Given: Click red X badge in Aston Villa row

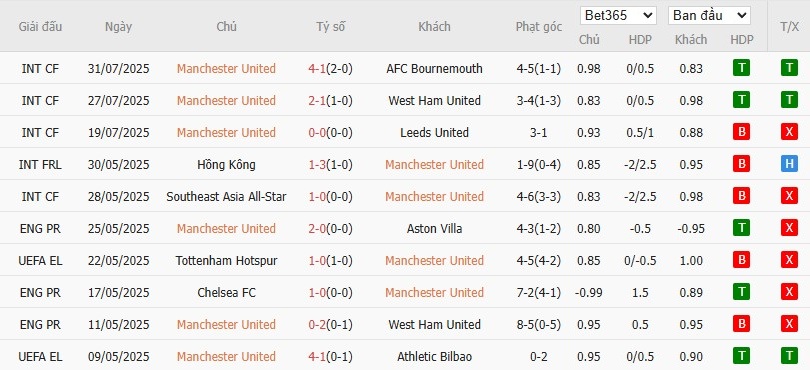Looking at the screenshot, I should pyautogui.click(x=789, y=228).
